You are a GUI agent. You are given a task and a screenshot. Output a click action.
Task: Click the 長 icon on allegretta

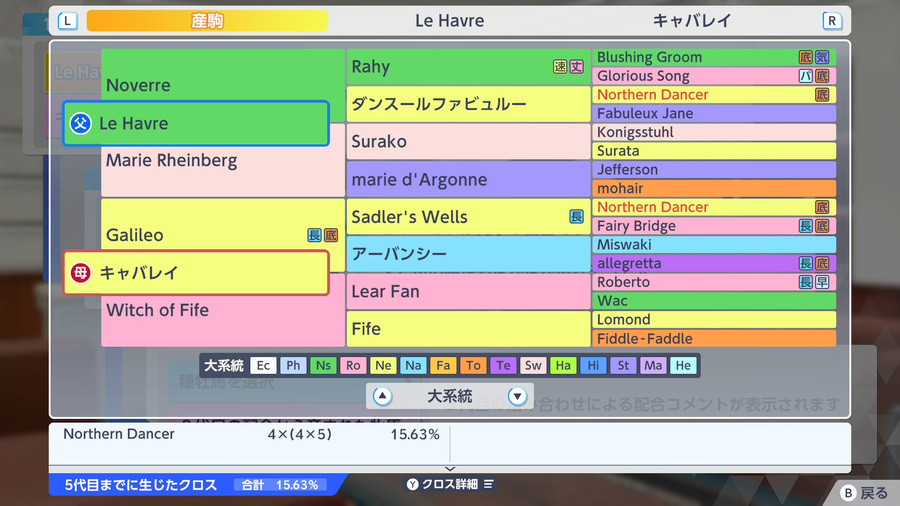806,263
